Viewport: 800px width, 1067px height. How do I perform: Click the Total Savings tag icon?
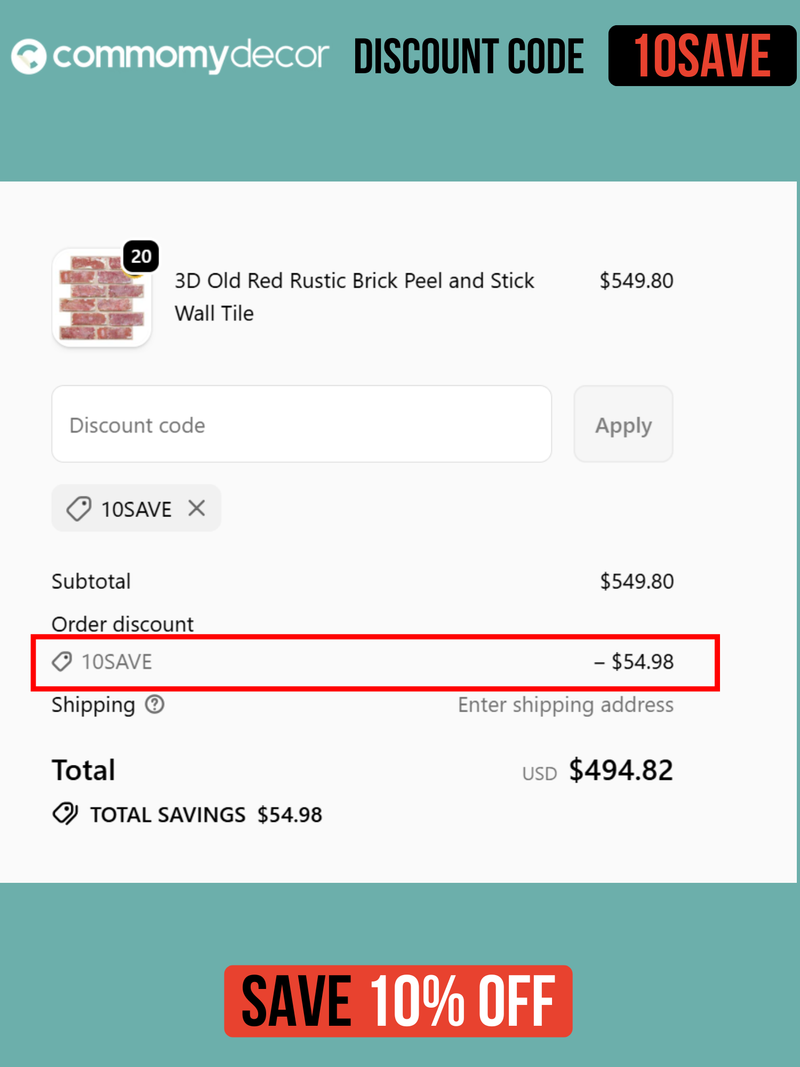[65, 814]
